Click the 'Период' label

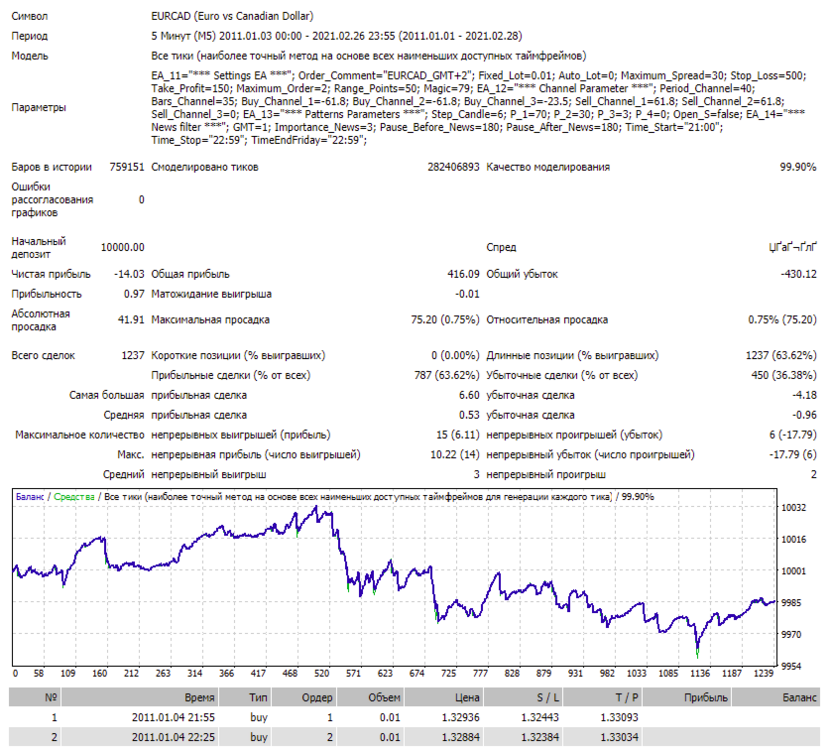click(x=30, y=36)
